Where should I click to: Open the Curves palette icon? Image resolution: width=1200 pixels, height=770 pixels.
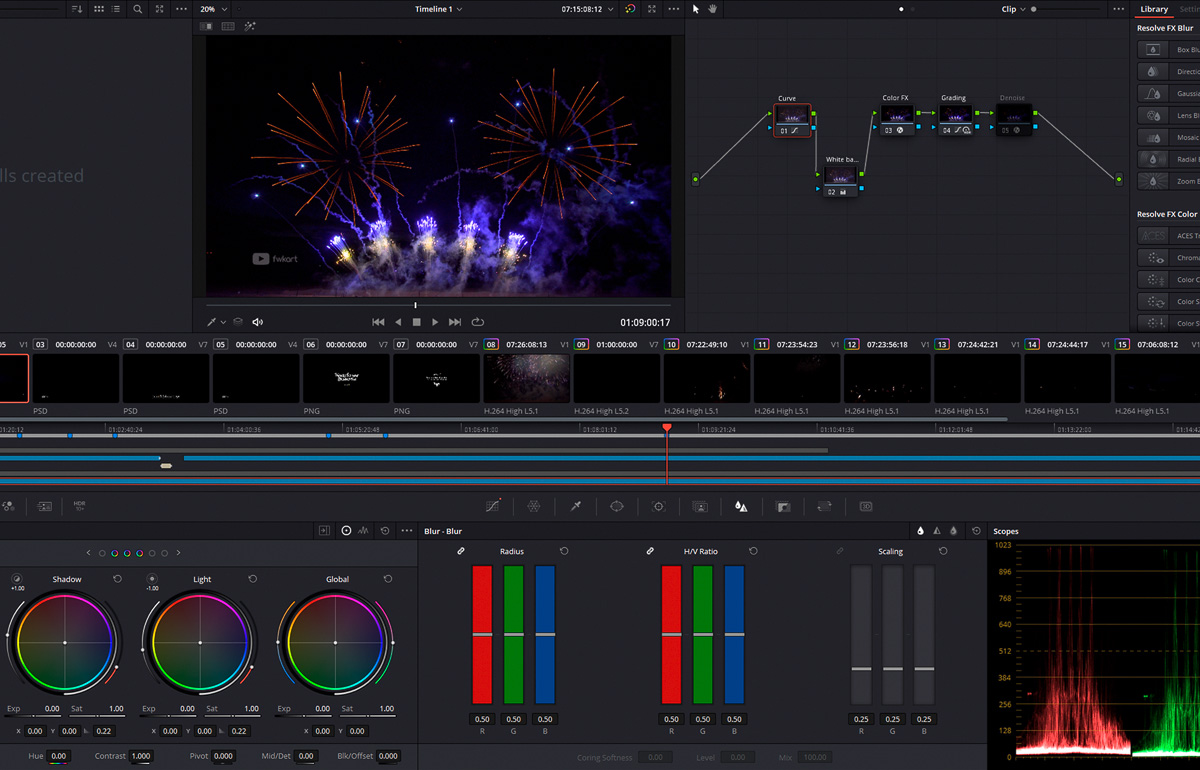(x=493, y=507)
